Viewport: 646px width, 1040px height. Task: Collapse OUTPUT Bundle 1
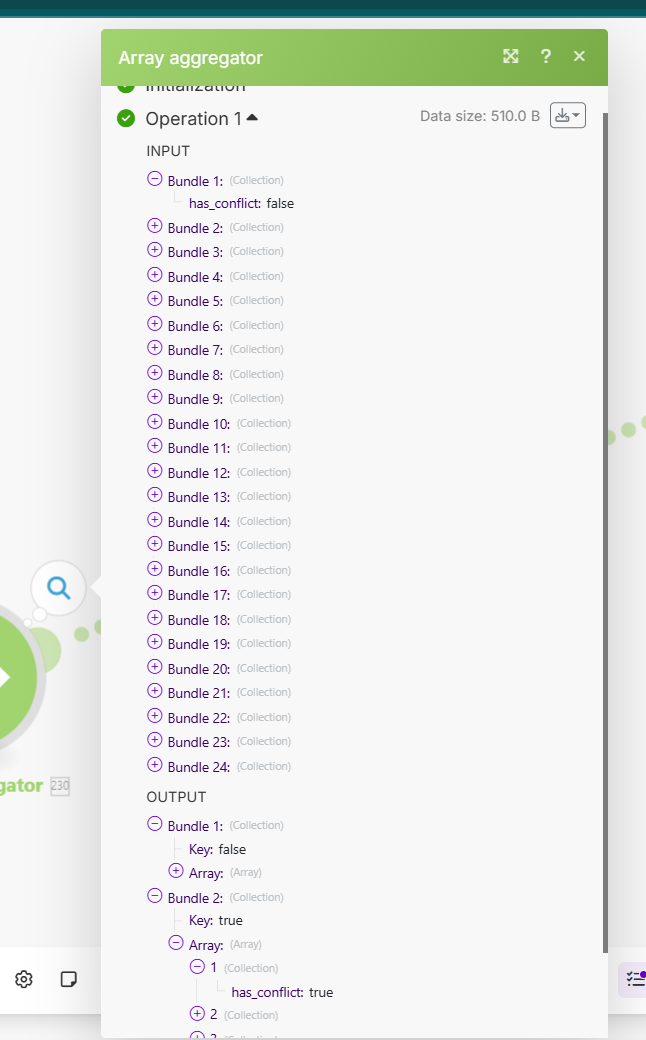pyautogui.click(x=155, y=824)
